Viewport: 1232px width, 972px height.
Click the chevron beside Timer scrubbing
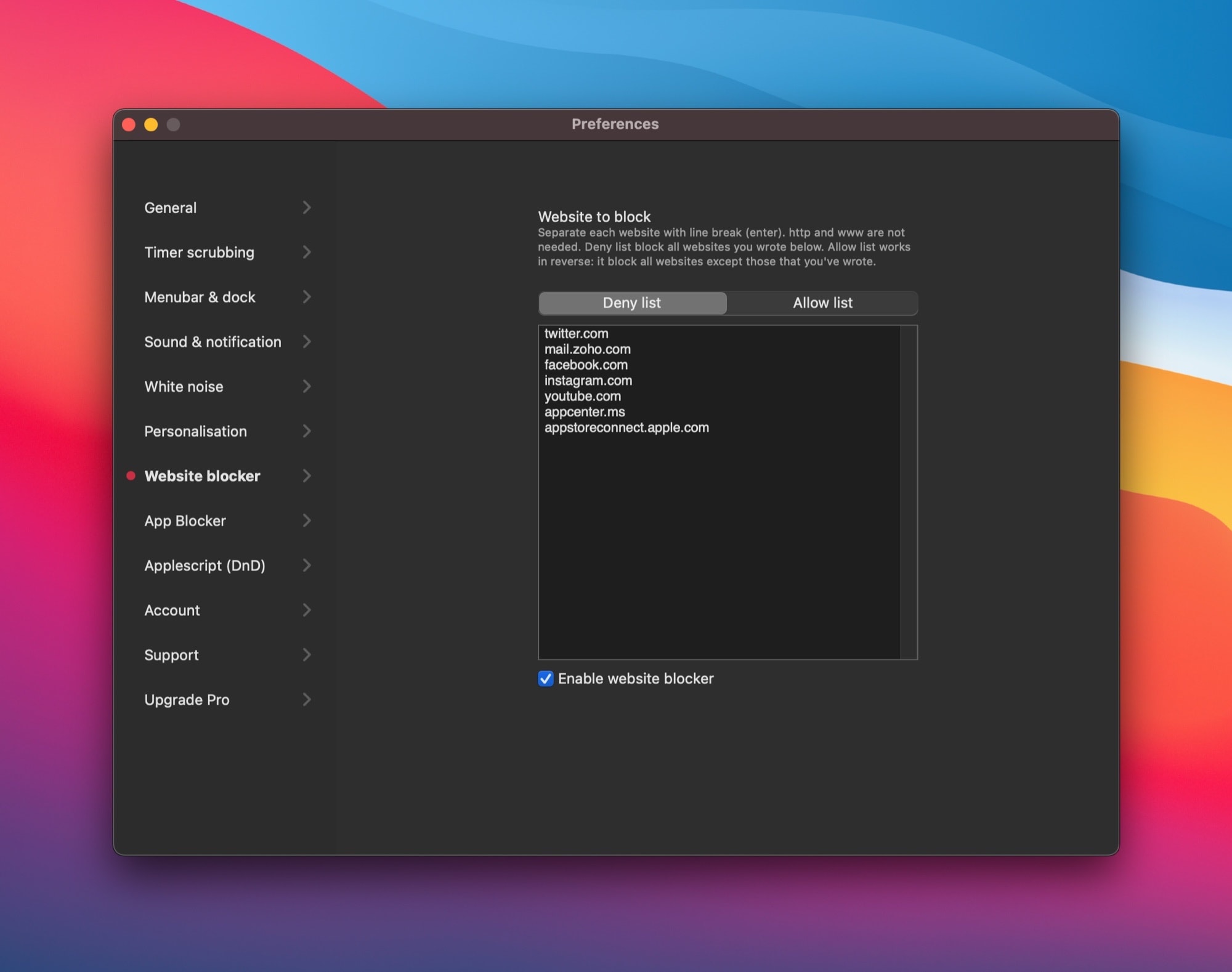306,252
